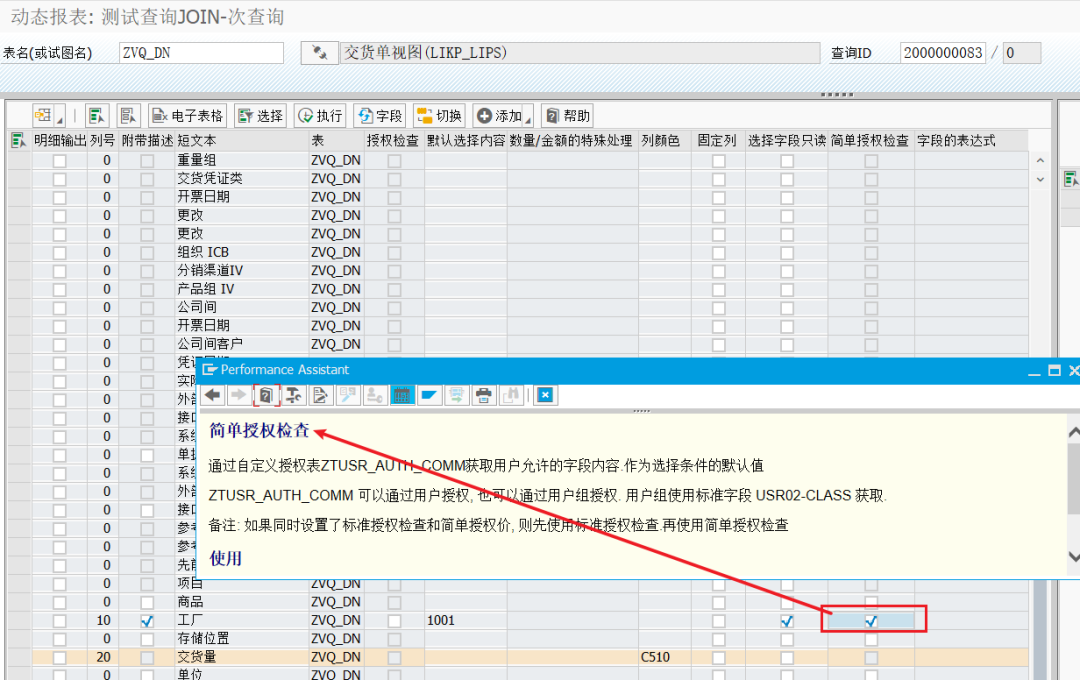The height and width of the screenshot is (680, 1080).
Task: Click the export document icon in Performance Assistant
Action: coord(456,395)
